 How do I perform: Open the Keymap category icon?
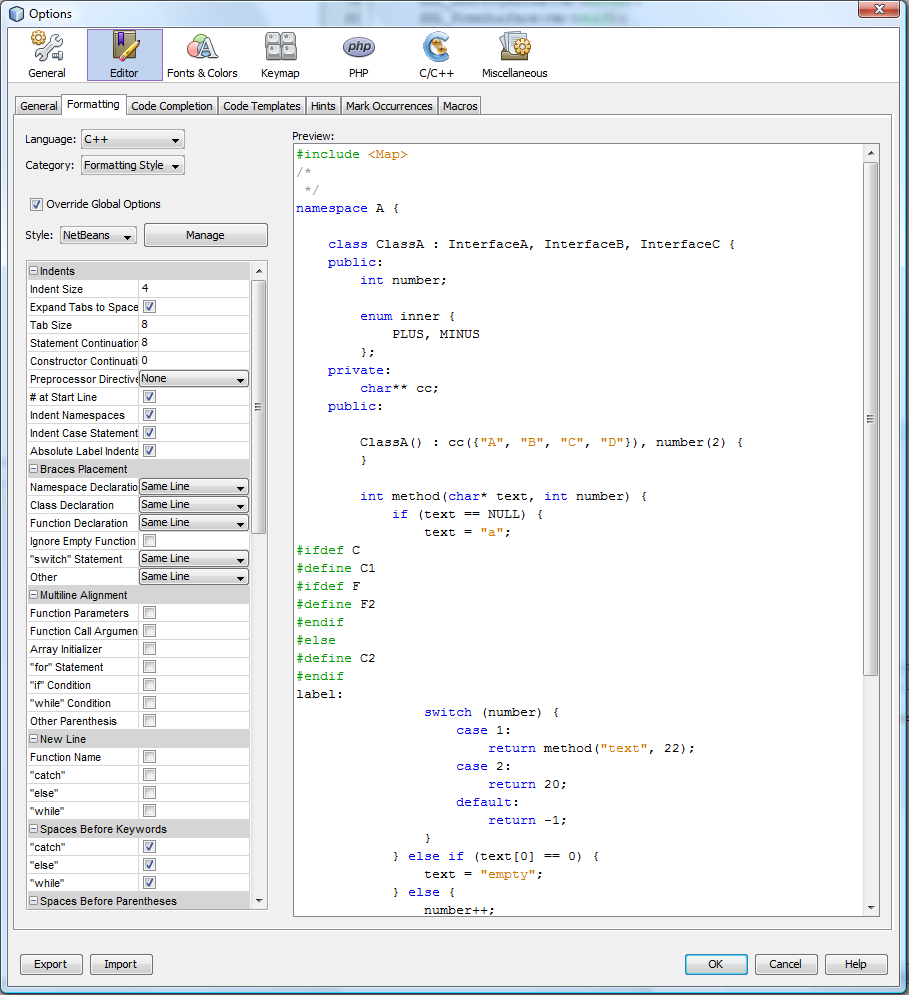[280, 55]
